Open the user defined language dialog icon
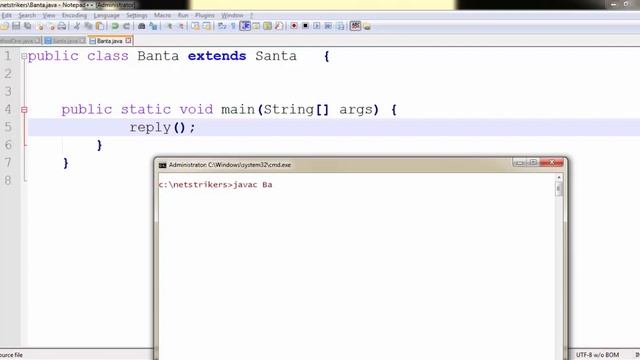640x360 pixels. click(256, 26)
